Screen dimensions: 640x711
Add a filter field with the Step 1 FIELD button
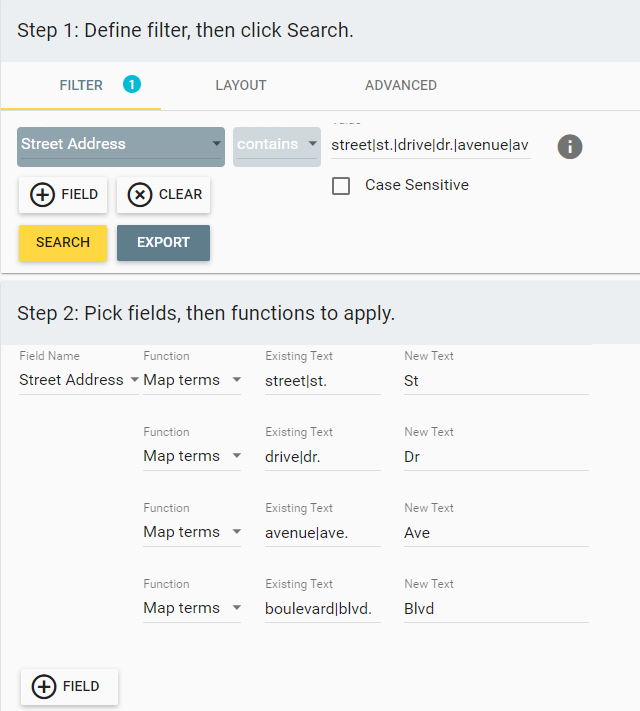(63, 195)
